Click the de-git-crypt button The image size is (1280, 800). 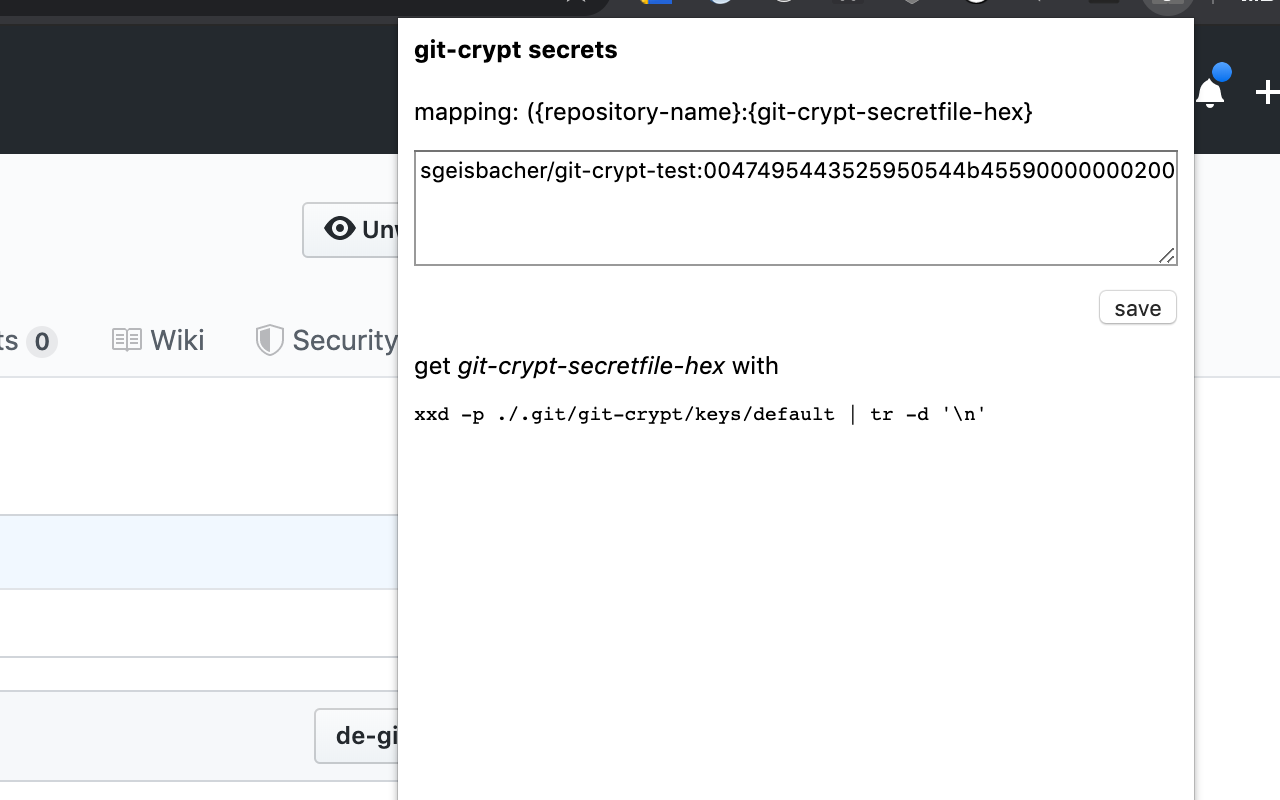(370, 736)
